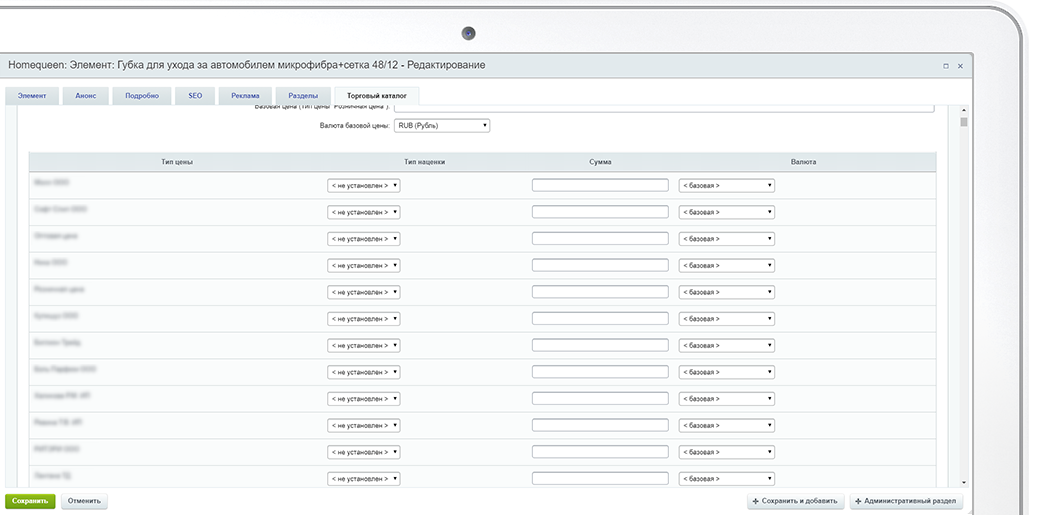Viewport: 1050px width, 515px height.
Task: Open the RUB (Рубль) base currency dropdown
Action: 442,125
